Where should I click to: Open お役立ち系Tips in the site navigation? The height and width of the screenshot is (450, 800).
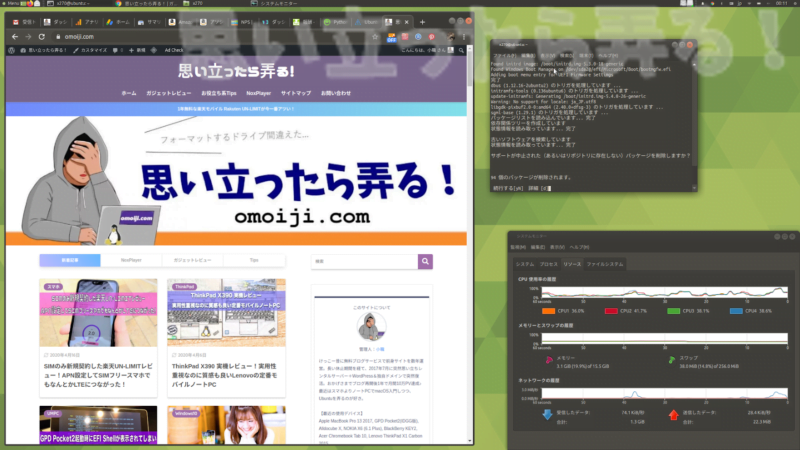pyautogui.click(x=218, y=93)
